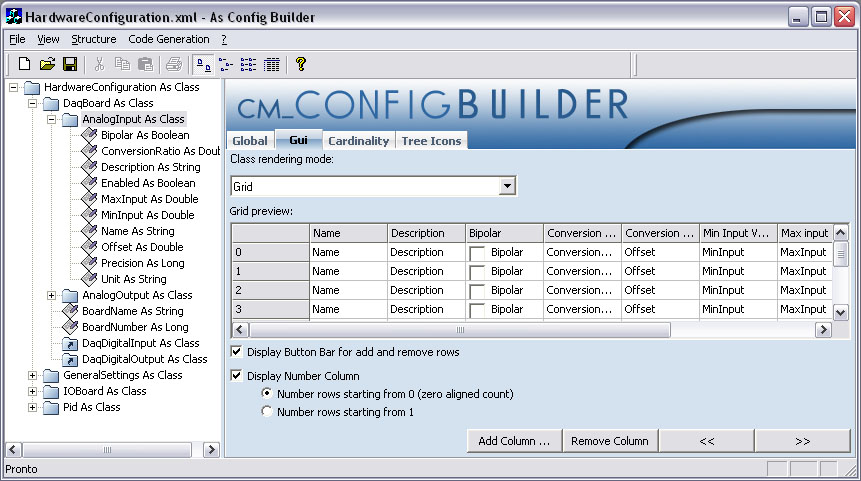This screenshot has height=481, width=861.
Task: Click the Add Column button
Action: (514, 441)
